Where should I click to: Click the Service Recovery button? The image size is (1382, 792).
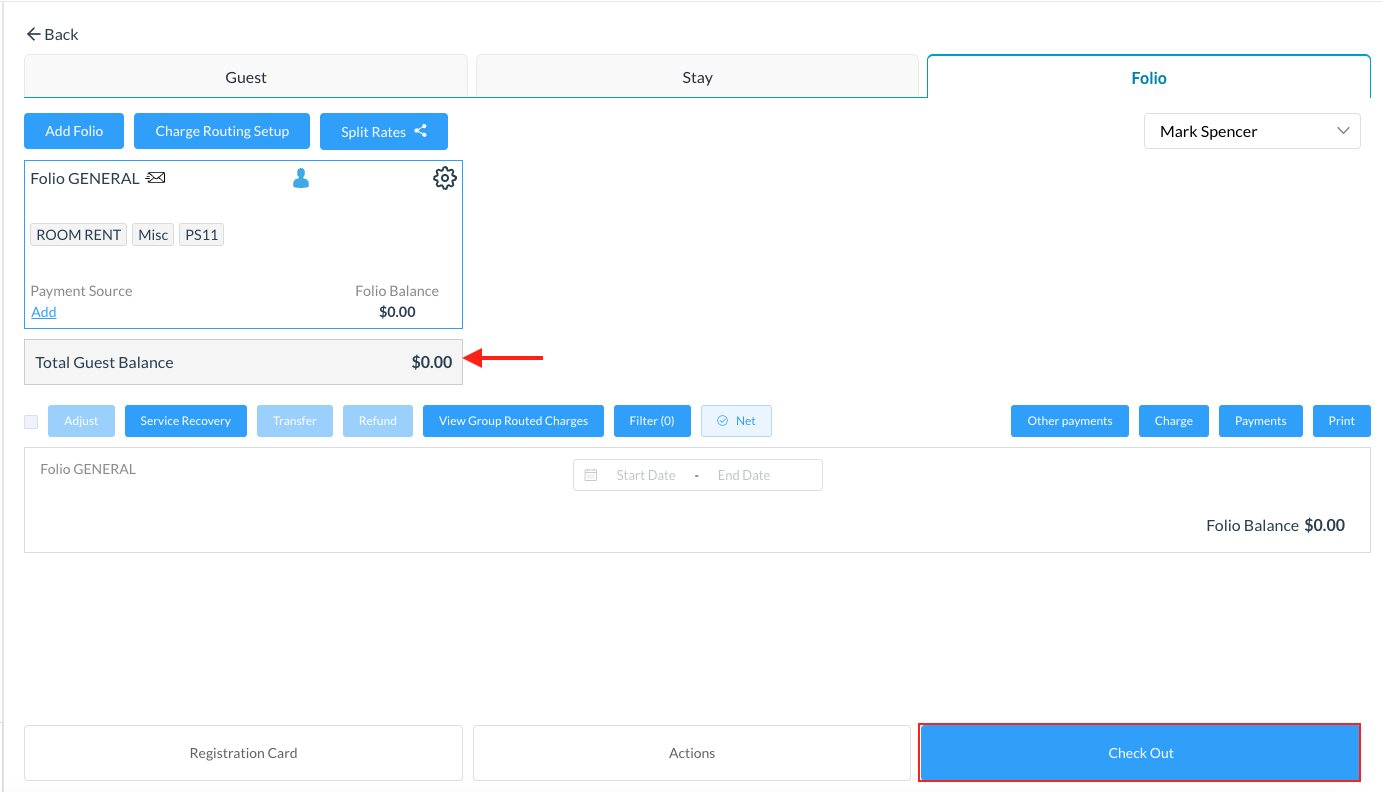pos(185,421)
